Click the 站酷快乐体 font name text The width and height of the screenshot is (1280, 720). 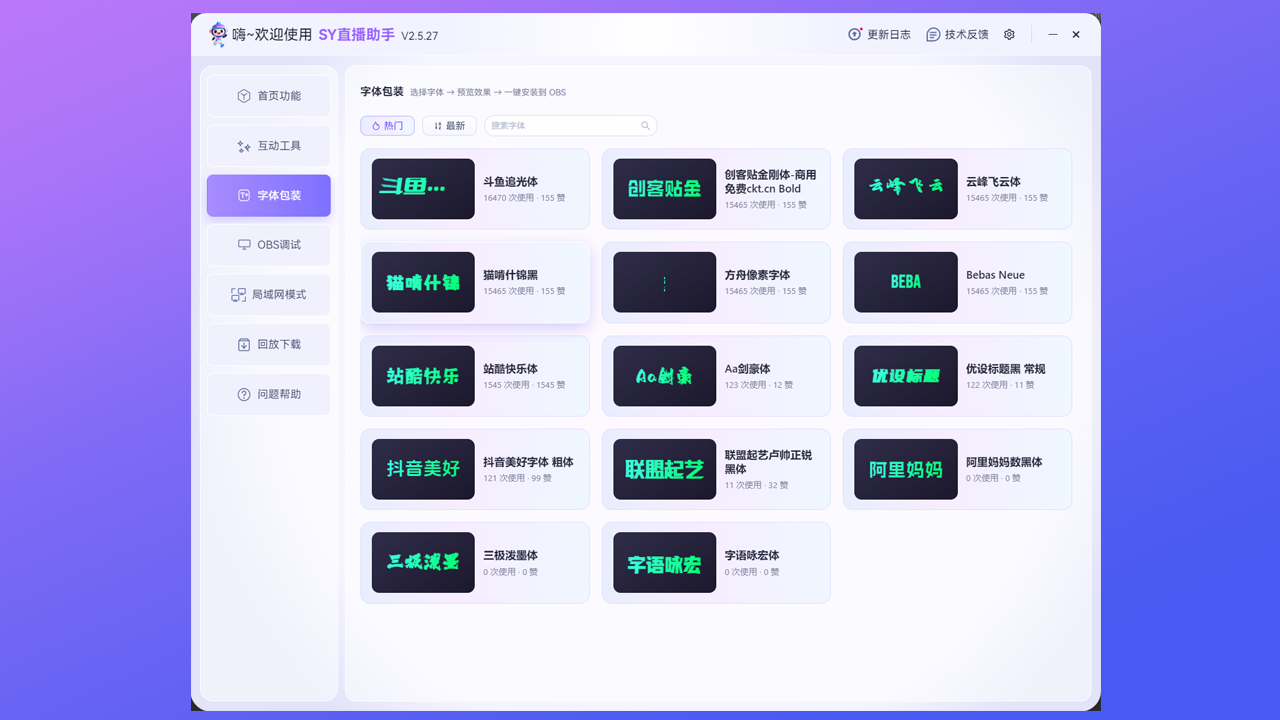(x=510, y=369)
